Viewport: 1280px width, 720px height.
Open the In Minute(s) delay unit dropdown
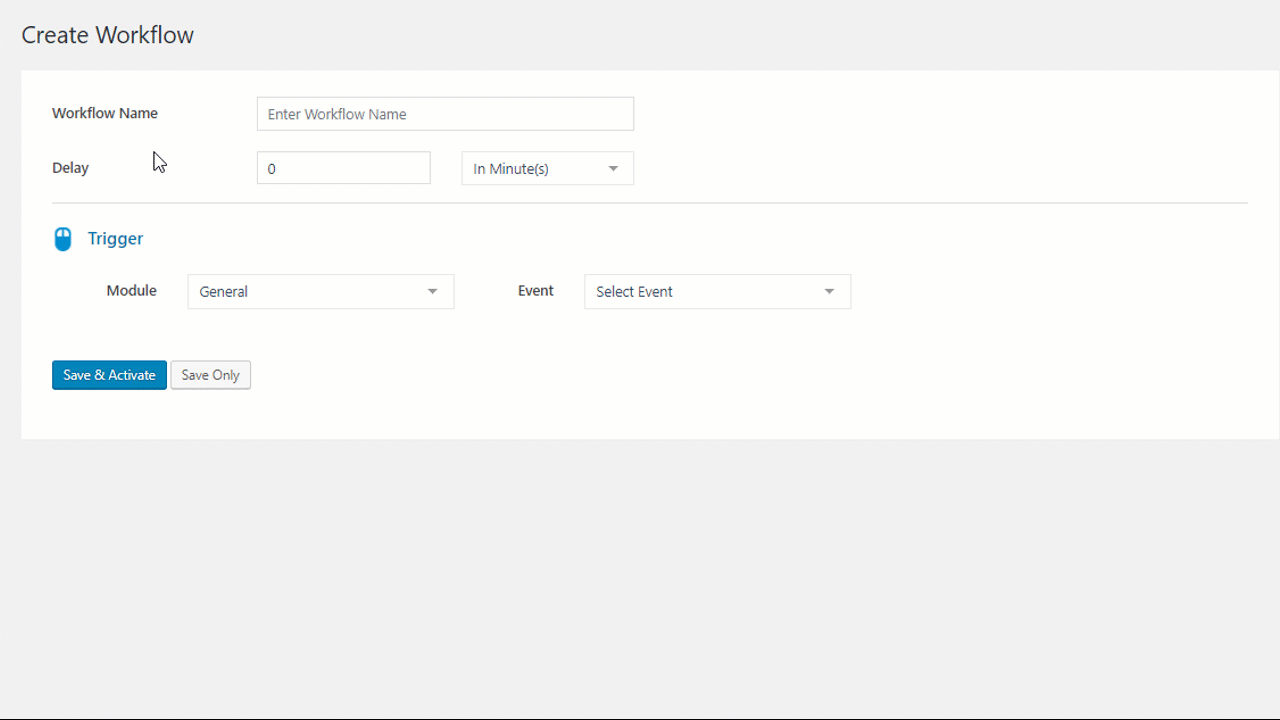coord(546,168)
